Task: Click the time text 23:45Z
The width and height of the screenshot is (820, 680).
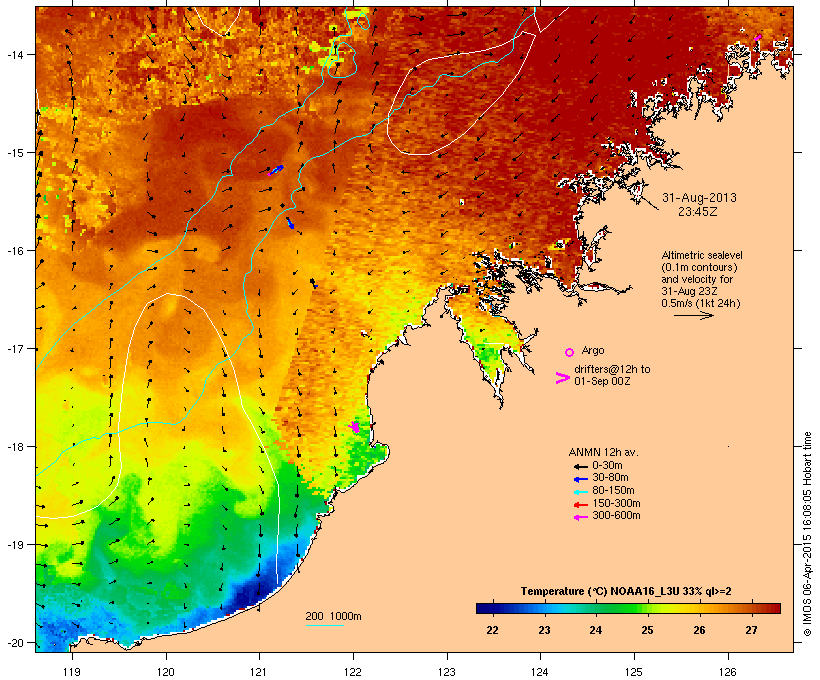Action: [x=698, y=212]
